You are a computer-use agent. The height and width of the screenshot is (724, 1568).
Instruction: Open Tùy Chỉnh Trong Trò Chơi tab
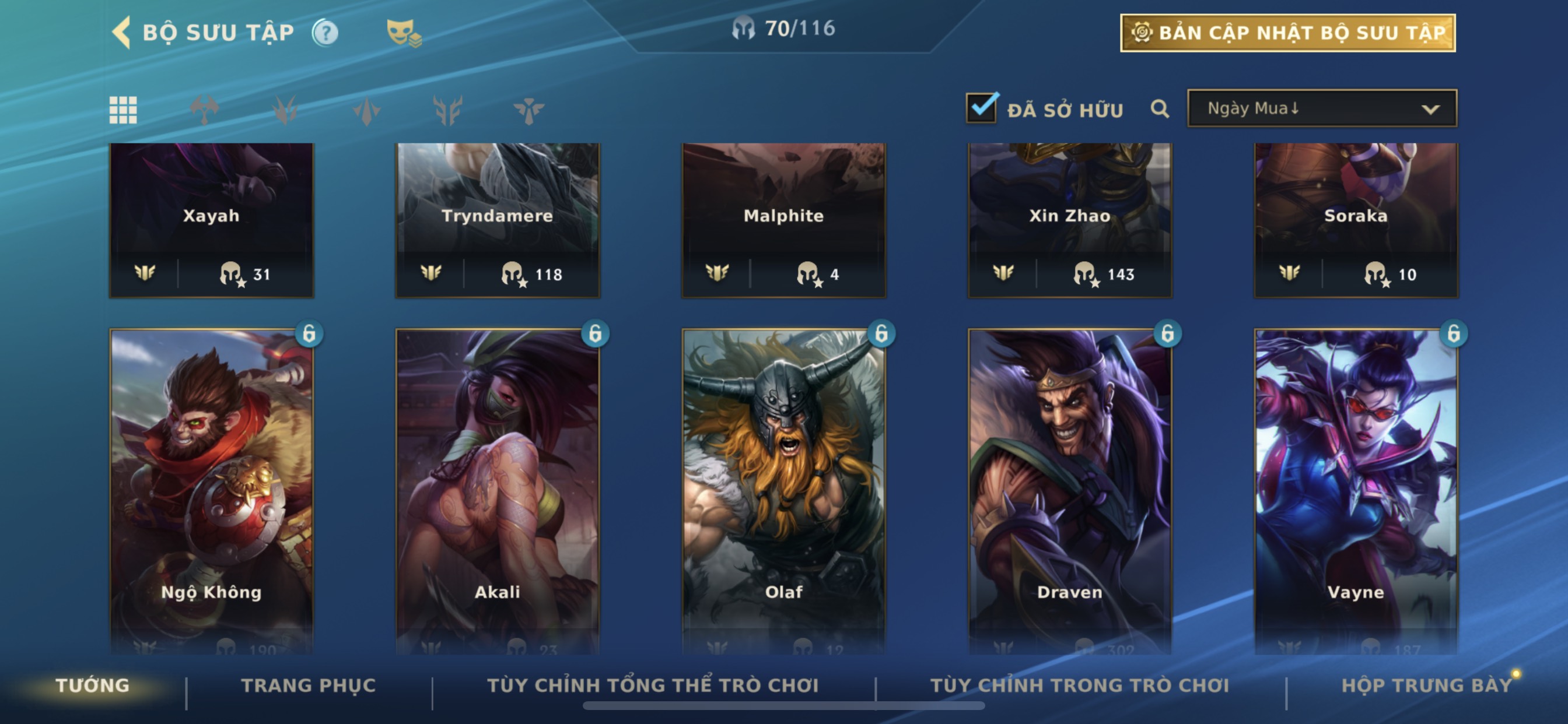[1079, 685]
